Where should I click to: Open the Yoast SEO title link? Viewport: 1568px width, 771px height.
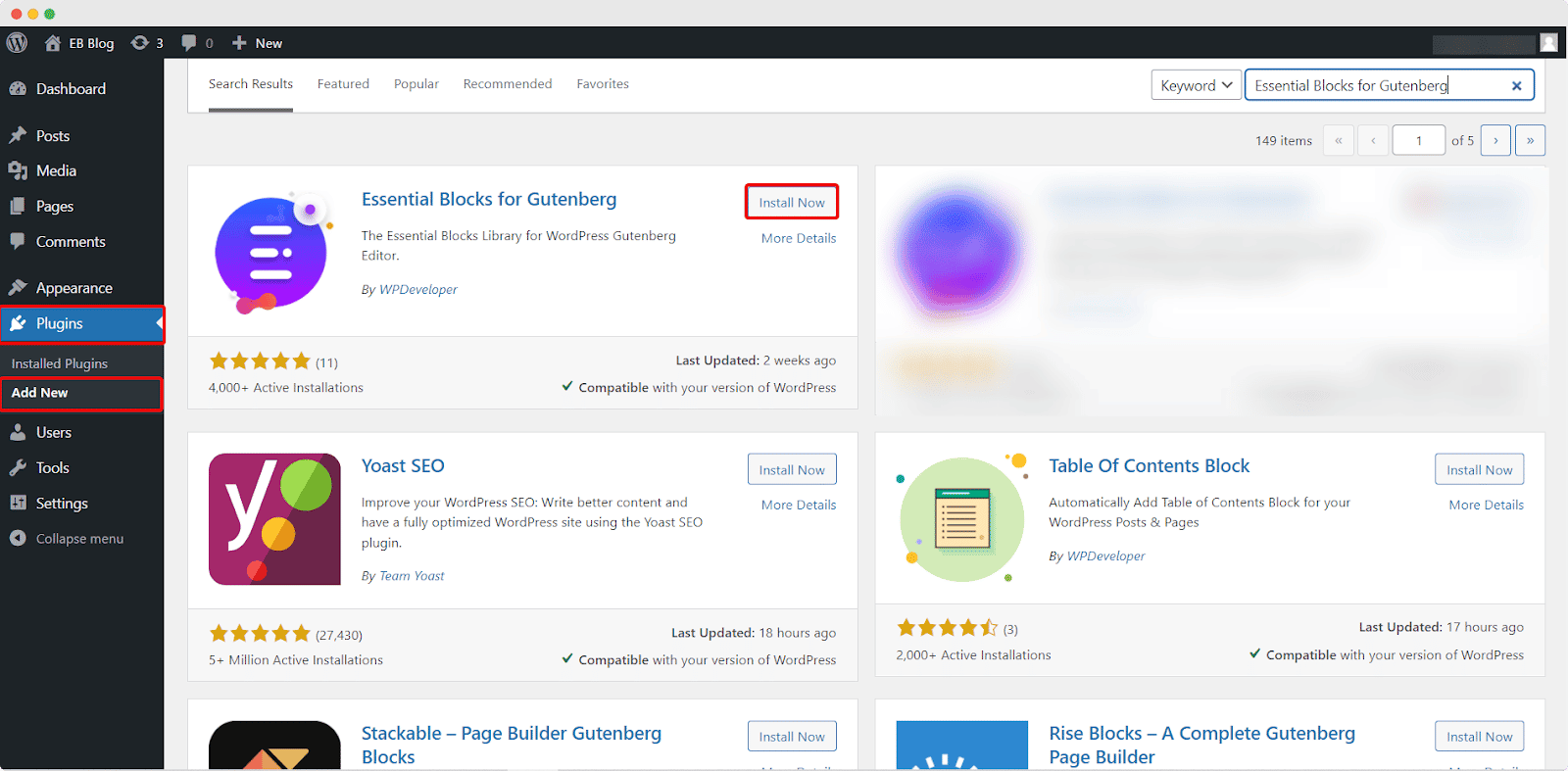tap(403, 465)
